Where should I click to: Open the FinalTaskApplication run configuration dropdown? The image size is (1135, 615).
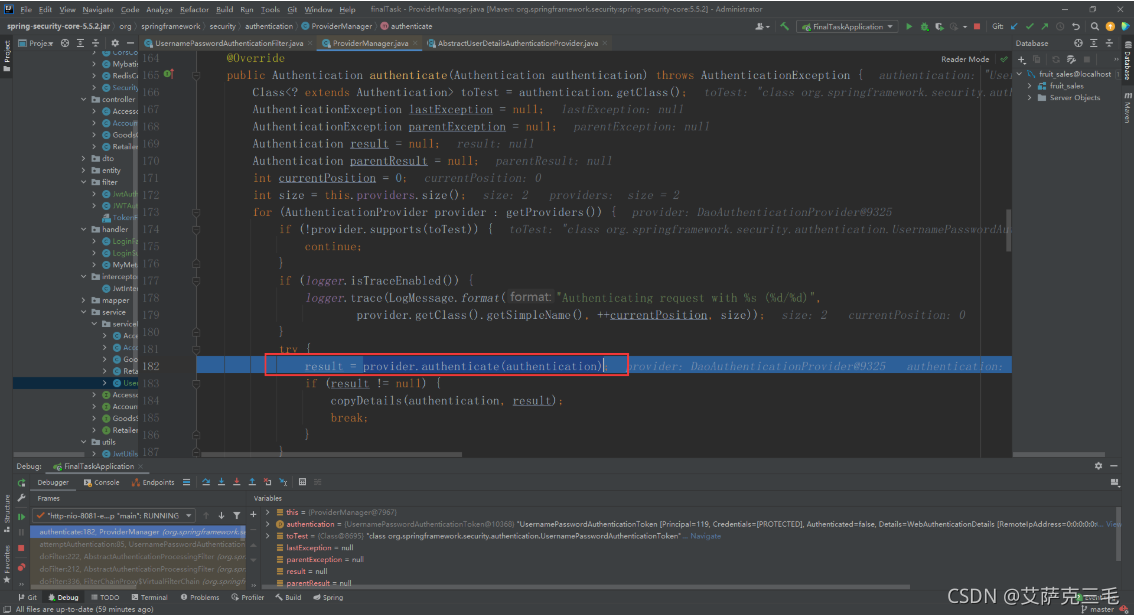[847, 27]
